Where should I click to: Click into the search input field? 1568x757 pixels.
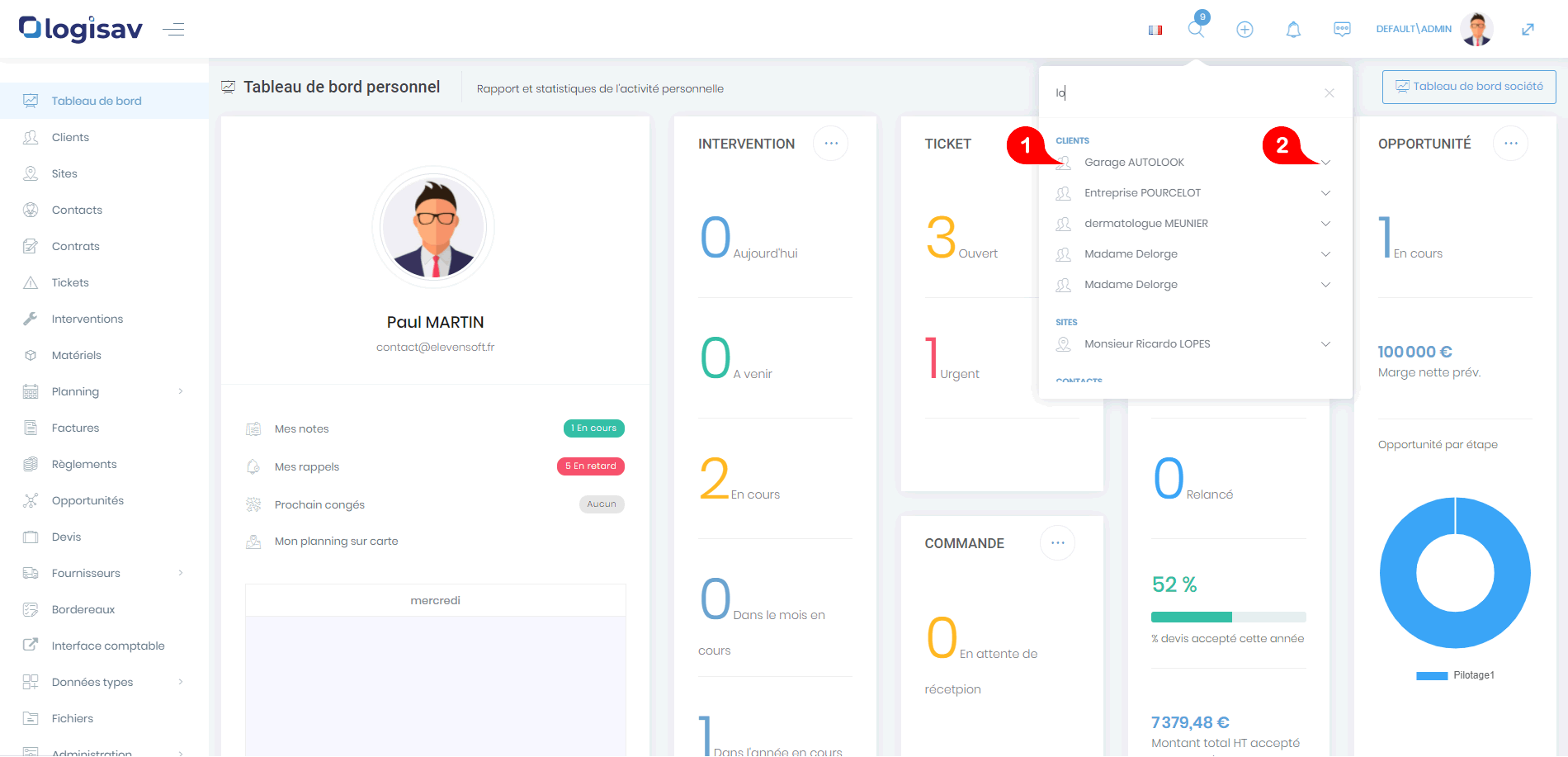pos(1184,93)
